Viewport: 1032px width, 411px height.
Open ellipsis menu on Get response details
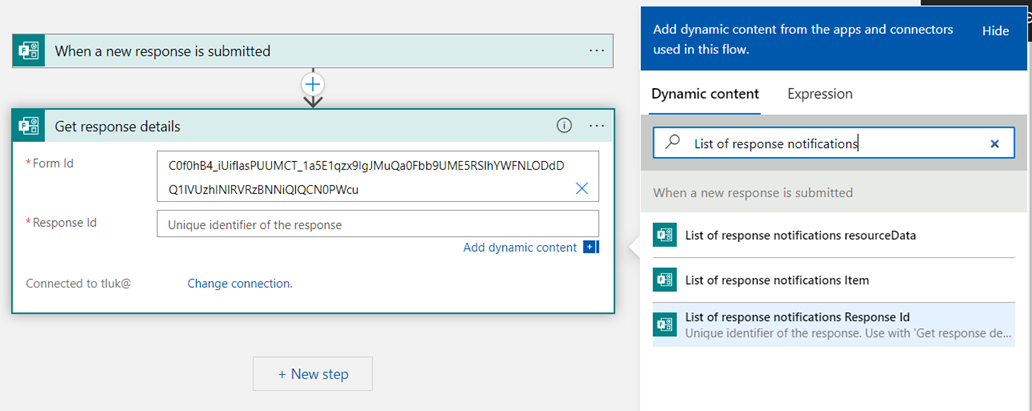pos(597,126)
